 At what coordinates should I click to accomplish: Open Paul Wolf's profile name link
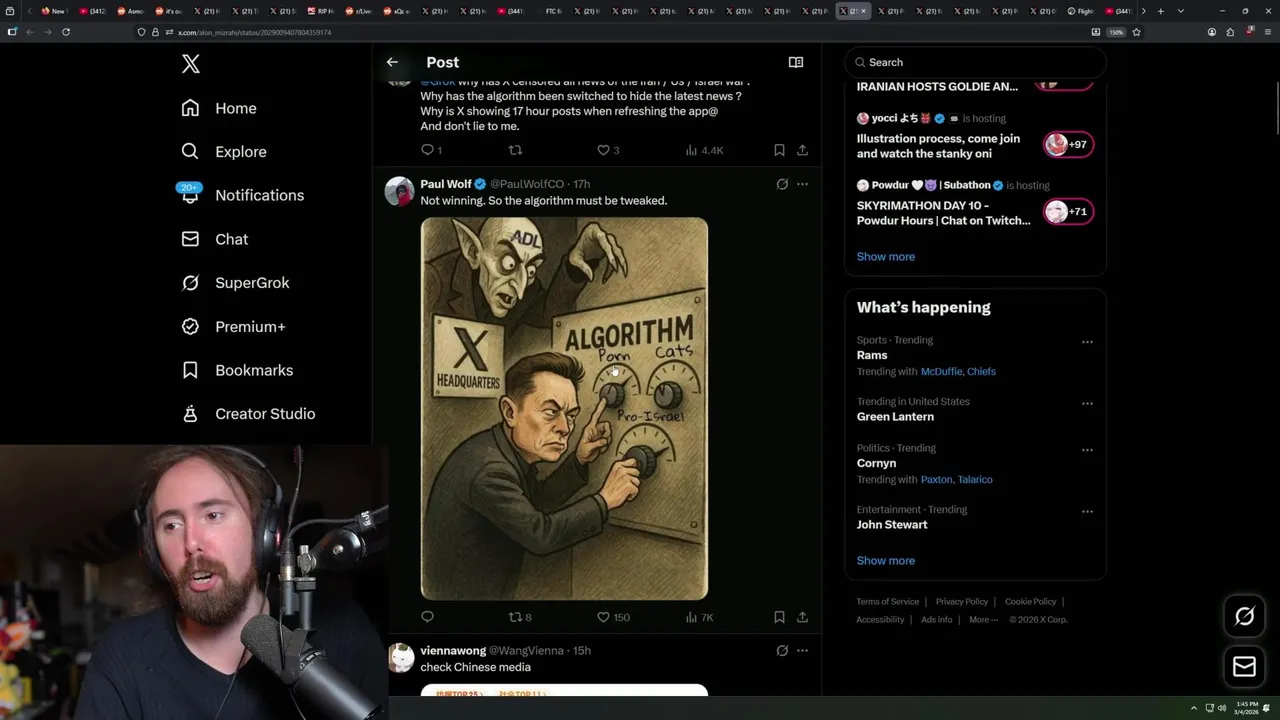click(446, 184)
